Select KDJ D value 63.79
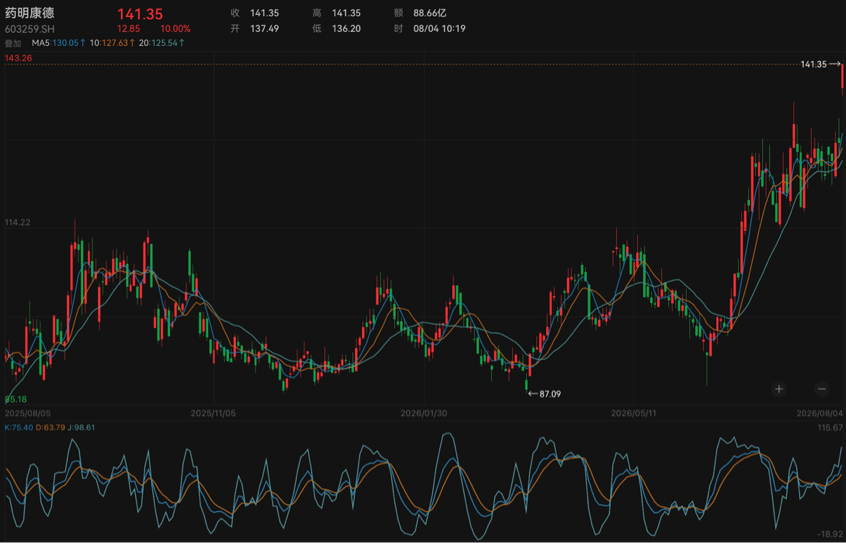This screenshot has height=543, width=846. pos(53,427)
